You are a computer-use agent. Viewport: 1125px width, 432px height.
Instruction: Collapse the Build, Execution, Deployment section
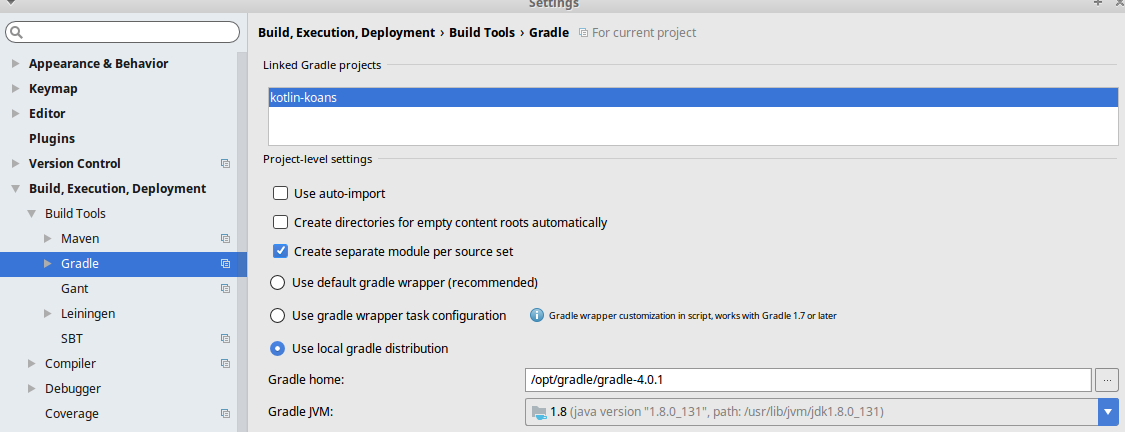pos(16,189)
